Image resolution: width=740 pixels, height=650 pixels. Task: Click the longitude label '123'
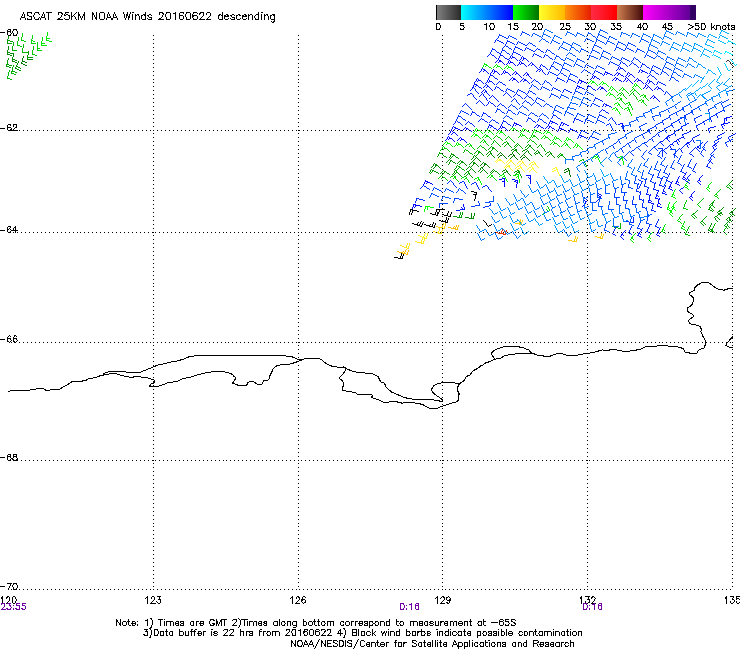tap(153, 600)
